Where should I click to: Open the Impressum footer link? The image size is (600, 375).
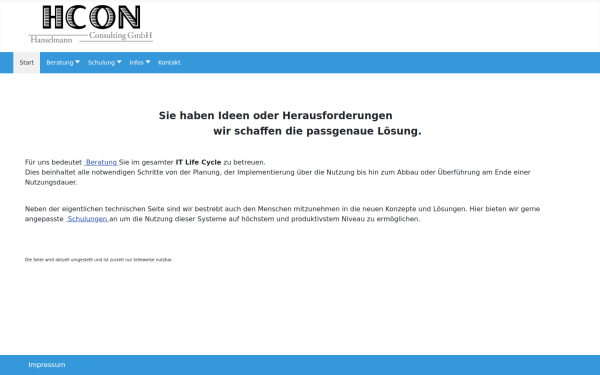(47, 365)
